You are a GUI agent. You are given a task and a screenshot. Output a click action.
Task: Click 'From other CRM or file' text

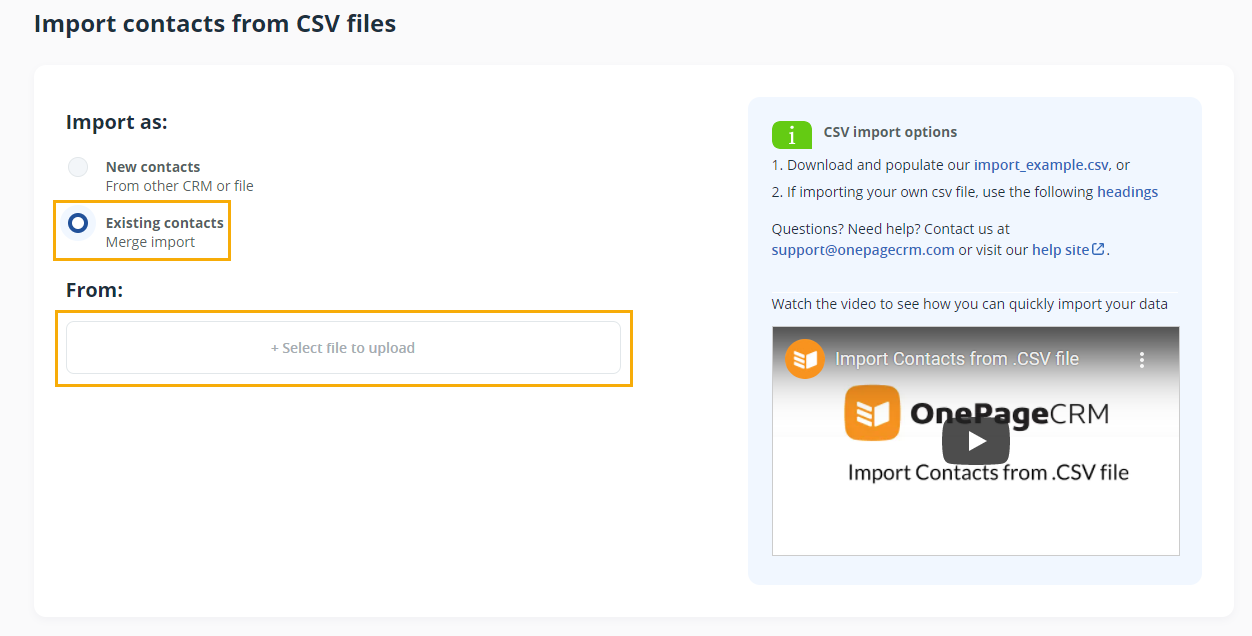180,186
